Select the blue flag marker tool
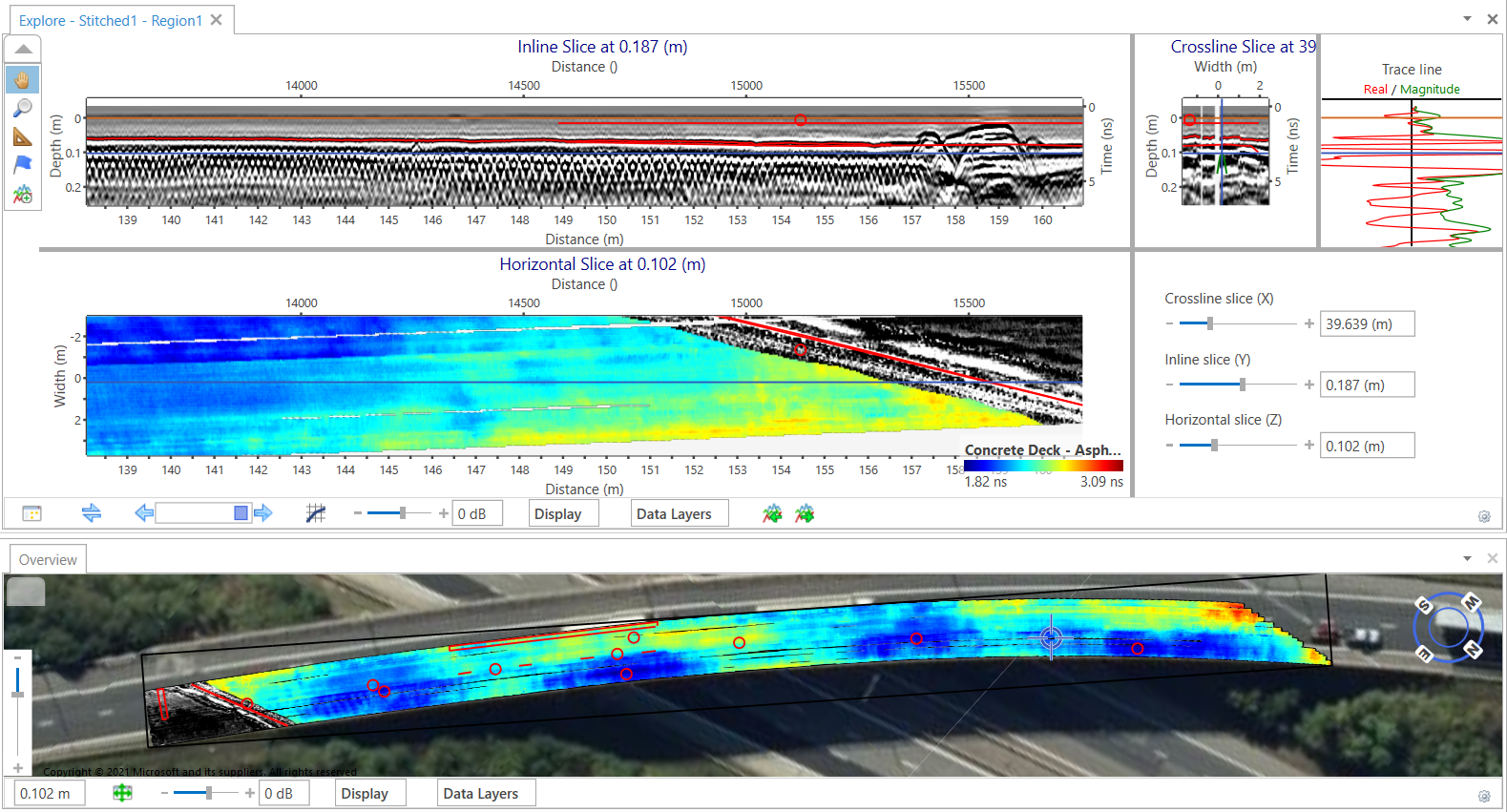The height and width of the screenshot is (812, 1507). coord(23,165)
